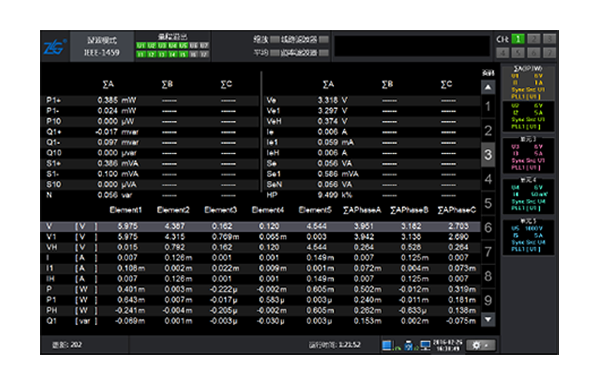The image size is (600, 385).
Task: Click the Element1 column header
Action: [126, 210]
